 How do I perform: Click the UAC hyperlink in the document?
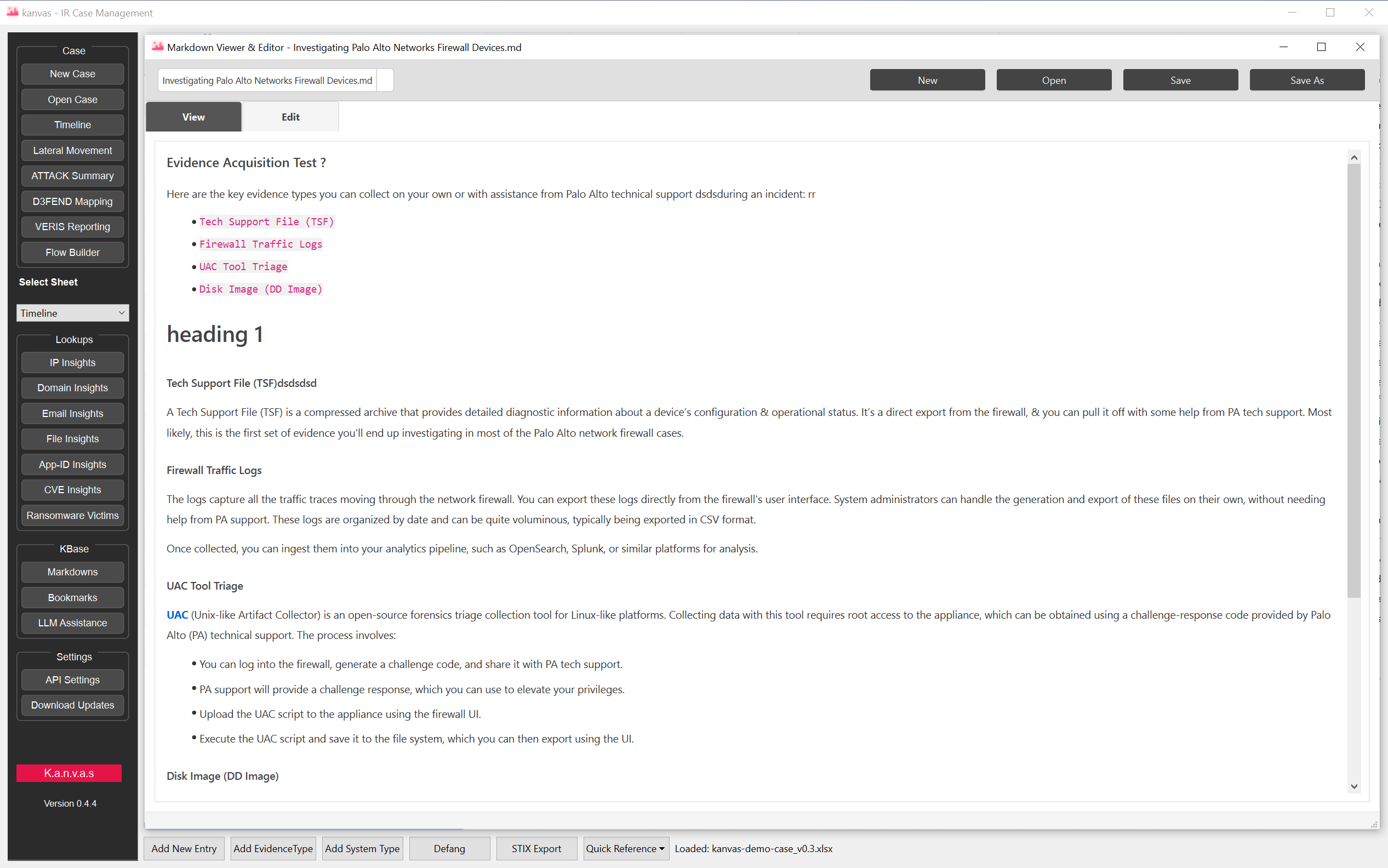177,614
